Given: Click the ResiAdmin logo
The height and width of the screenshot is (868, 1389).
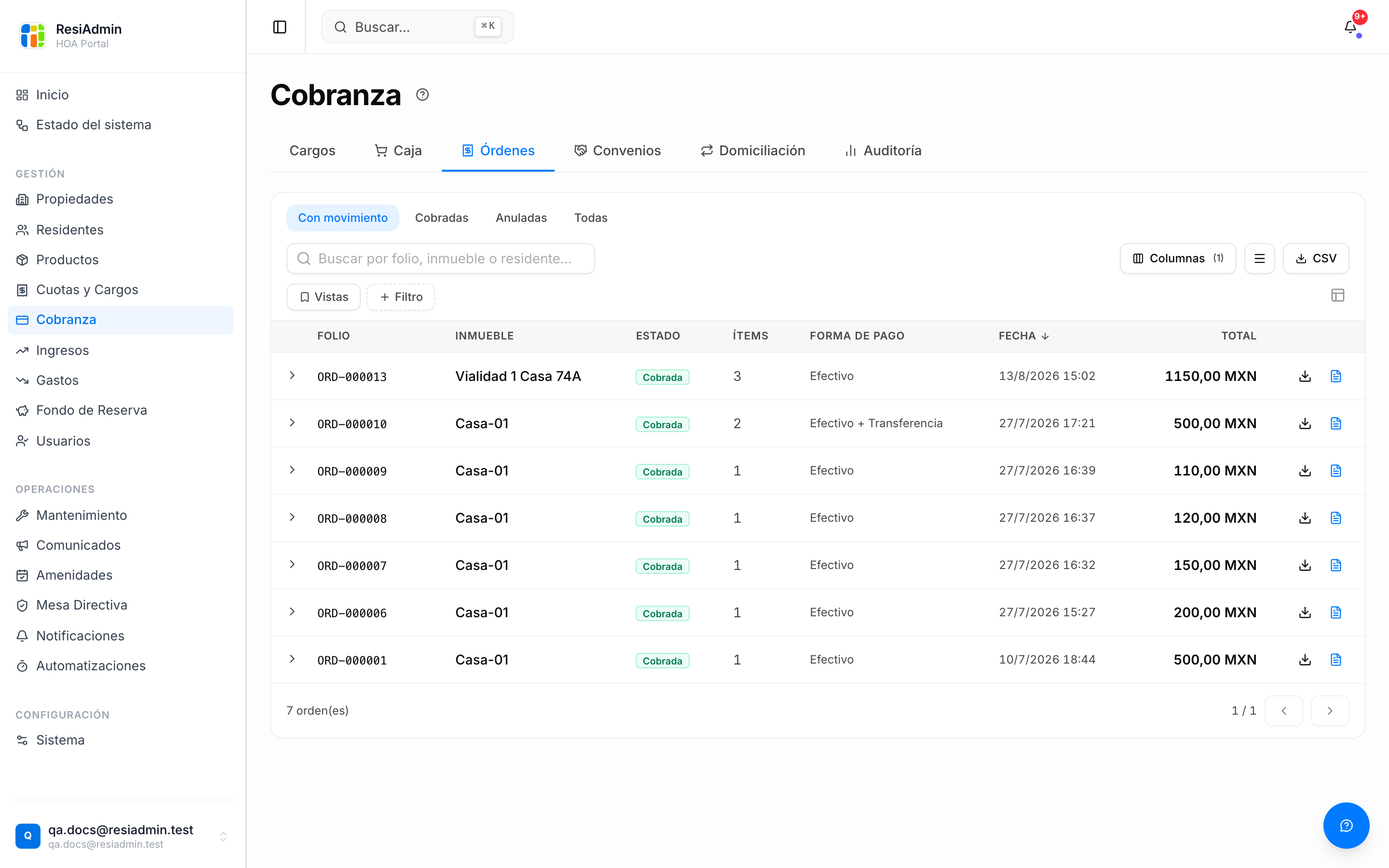Looking at the screenshot, I should pyautogui.click(x=33, y=36).
